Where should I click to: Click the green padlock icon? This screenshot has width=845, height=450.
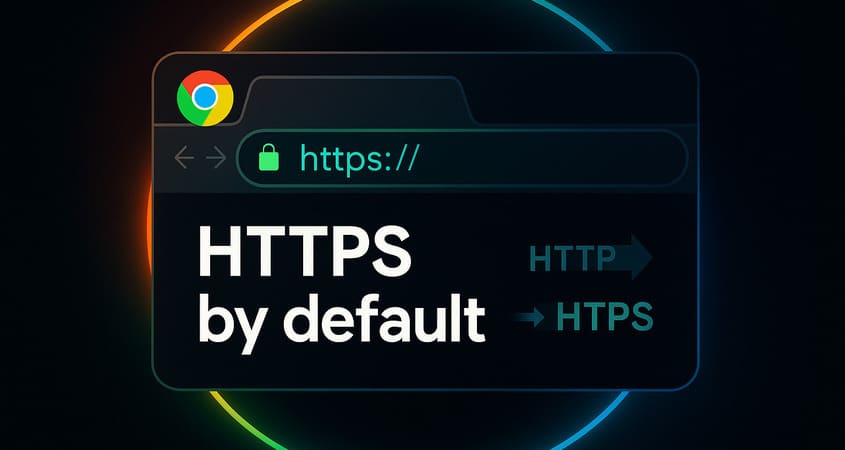[x=269, y=159]
